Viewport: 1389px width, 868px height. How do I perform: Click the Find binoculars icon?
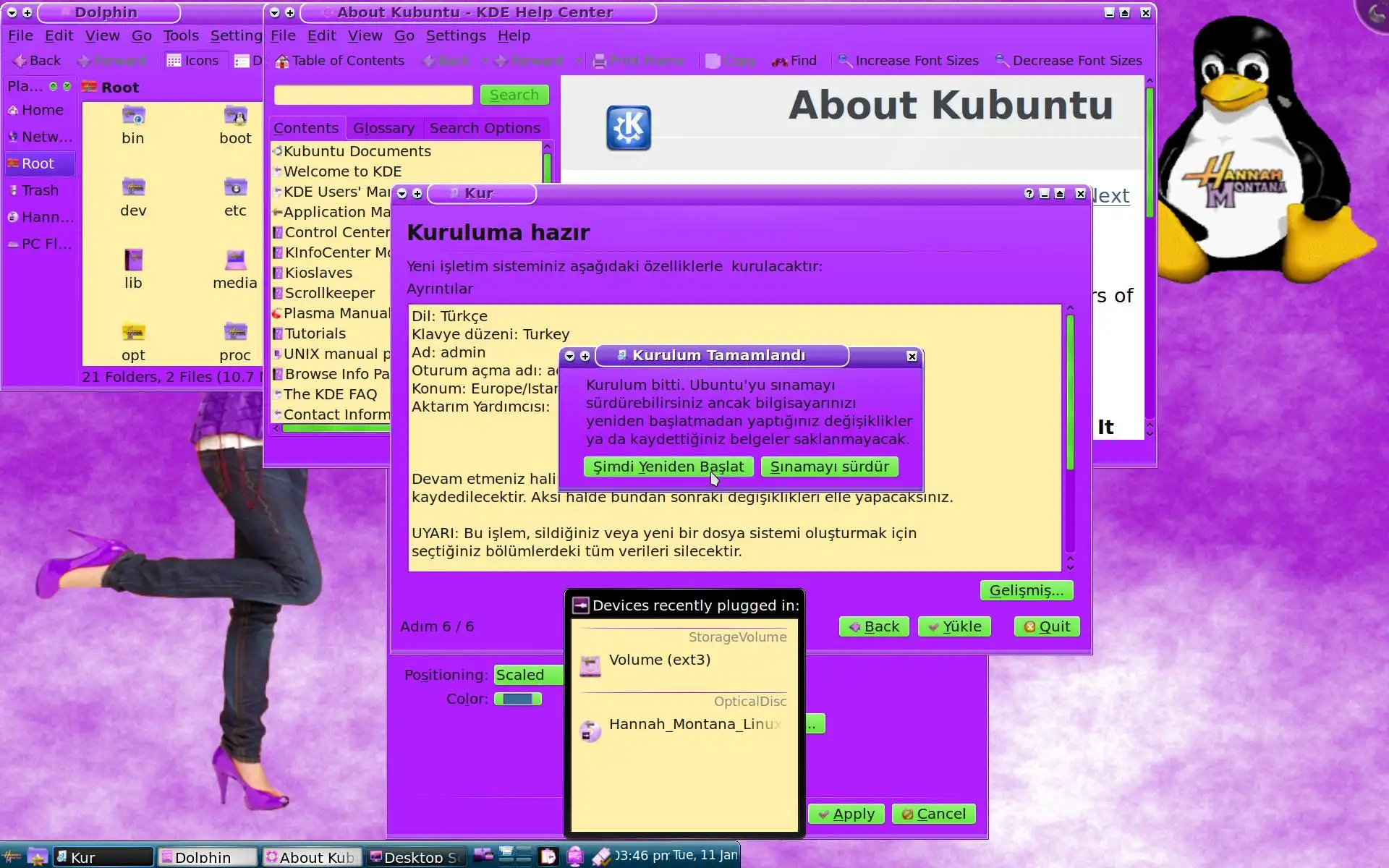click(x=780, y=61)
